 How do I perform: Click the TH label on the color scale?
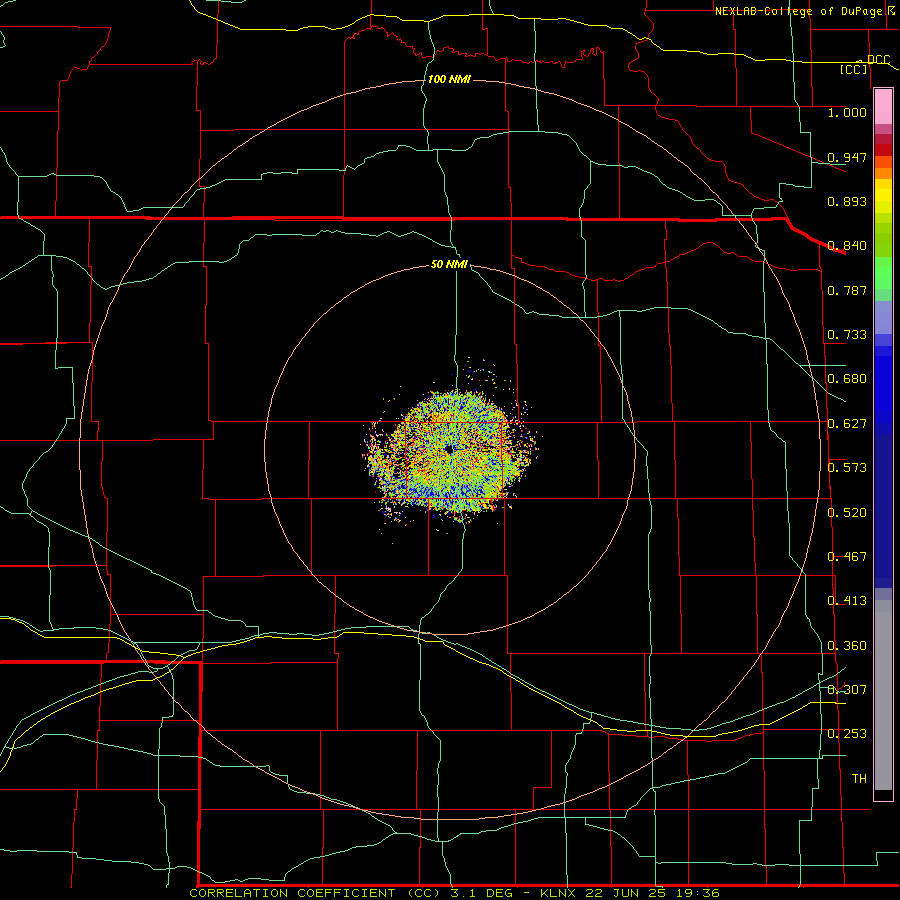pyautogui.click(x=859, y=779)
